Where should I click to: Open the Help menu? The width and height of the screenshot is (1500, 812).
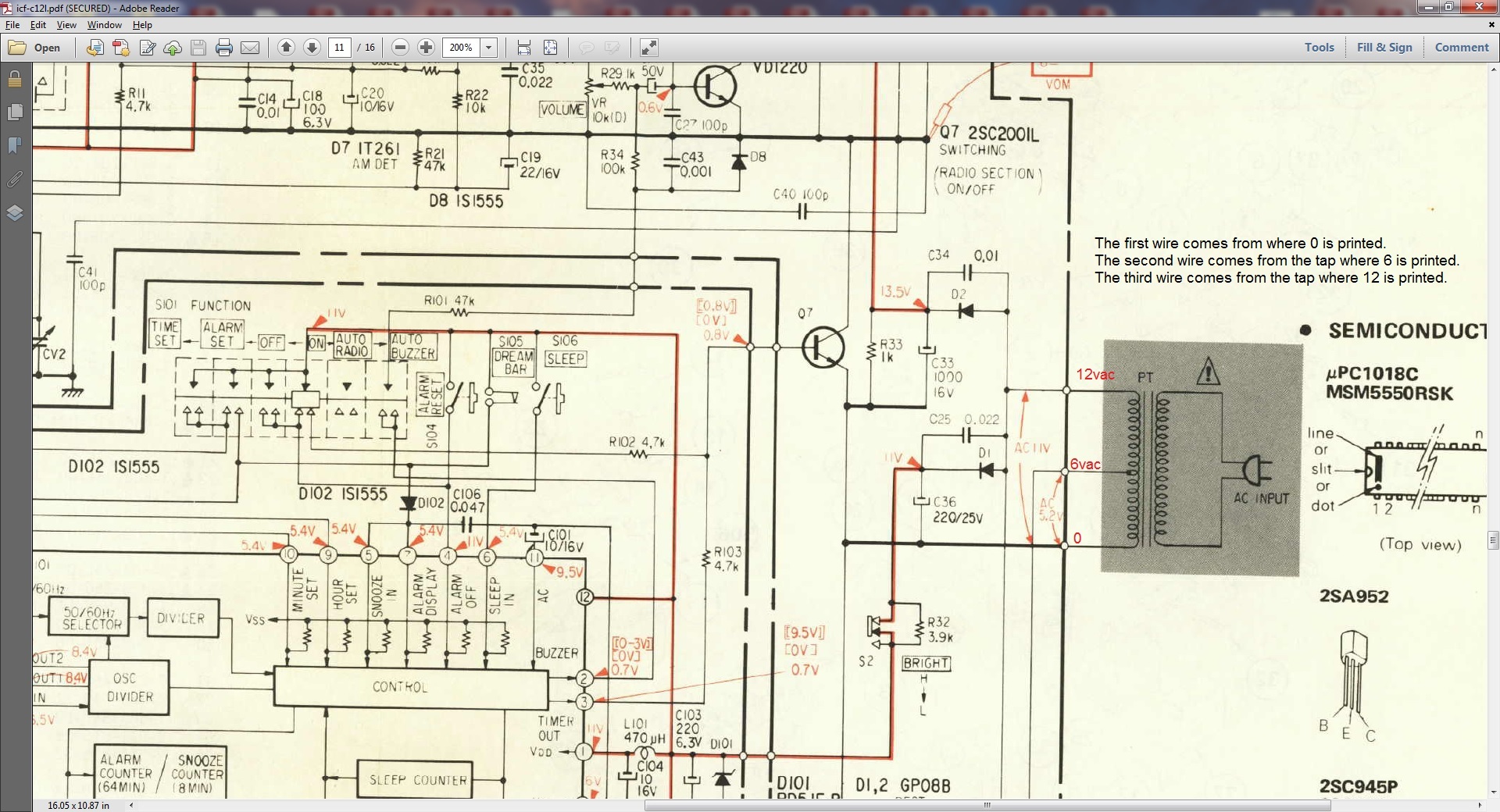click(x=142, y=25)
